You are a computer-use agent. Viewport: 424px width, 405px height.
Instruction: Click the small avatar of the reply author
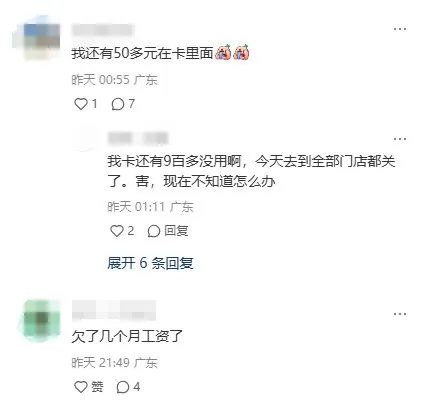(84, 138)
